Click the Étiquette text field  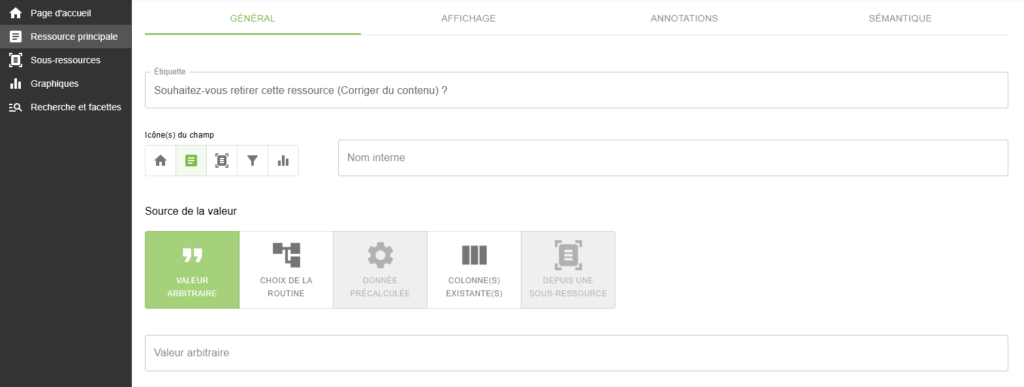coord(577,91)
